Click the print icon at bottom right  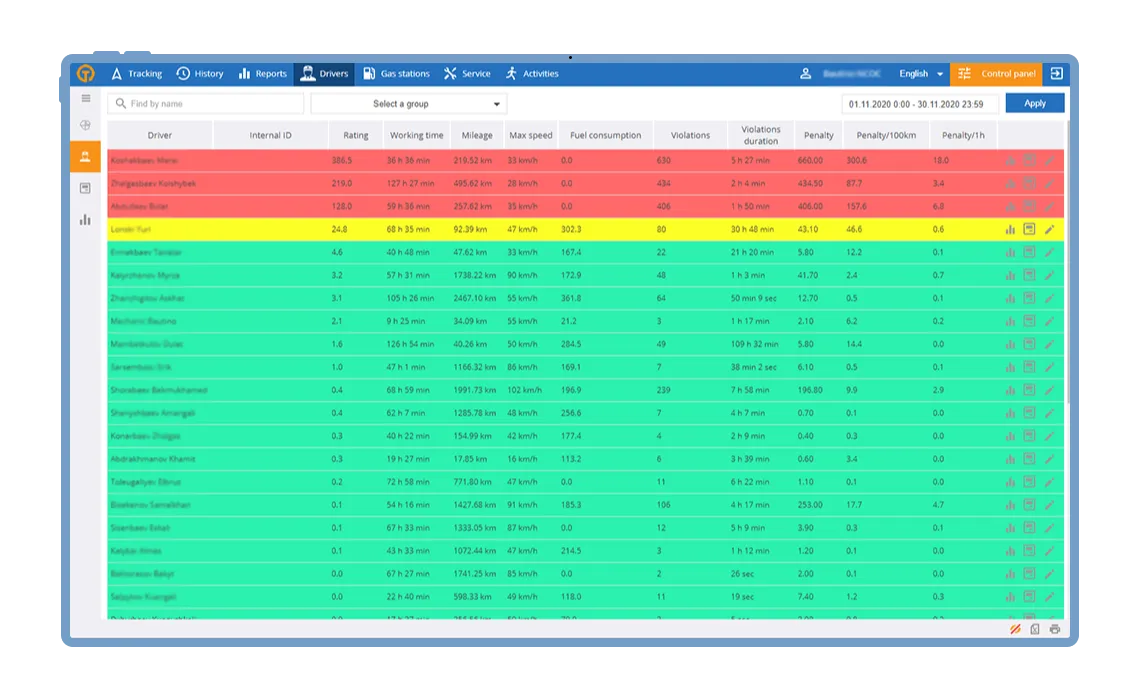tap(1052, 629)
